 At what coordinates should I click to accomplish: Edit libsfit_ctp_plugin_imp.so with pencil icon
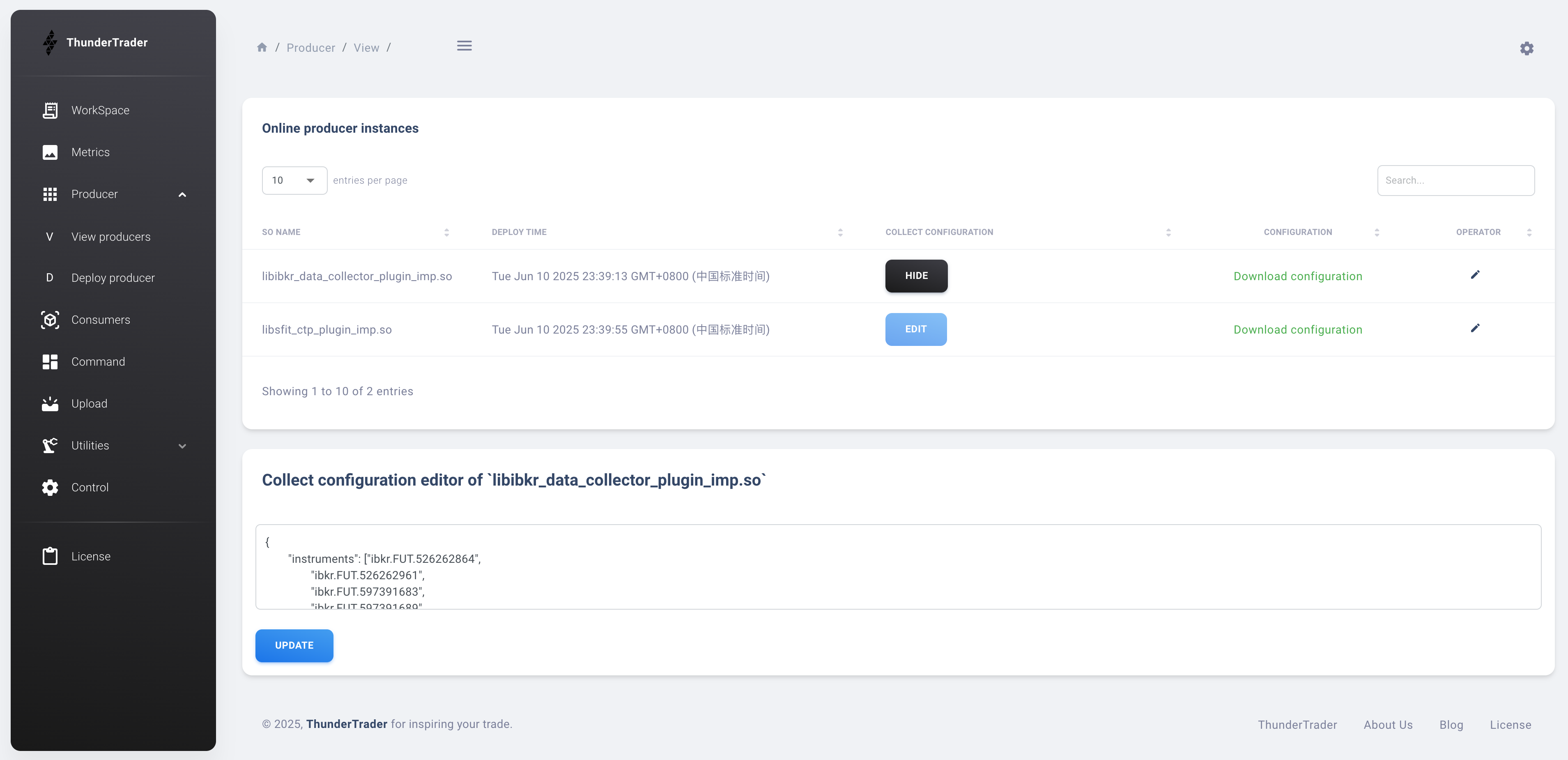click(x=1475, y=328)
